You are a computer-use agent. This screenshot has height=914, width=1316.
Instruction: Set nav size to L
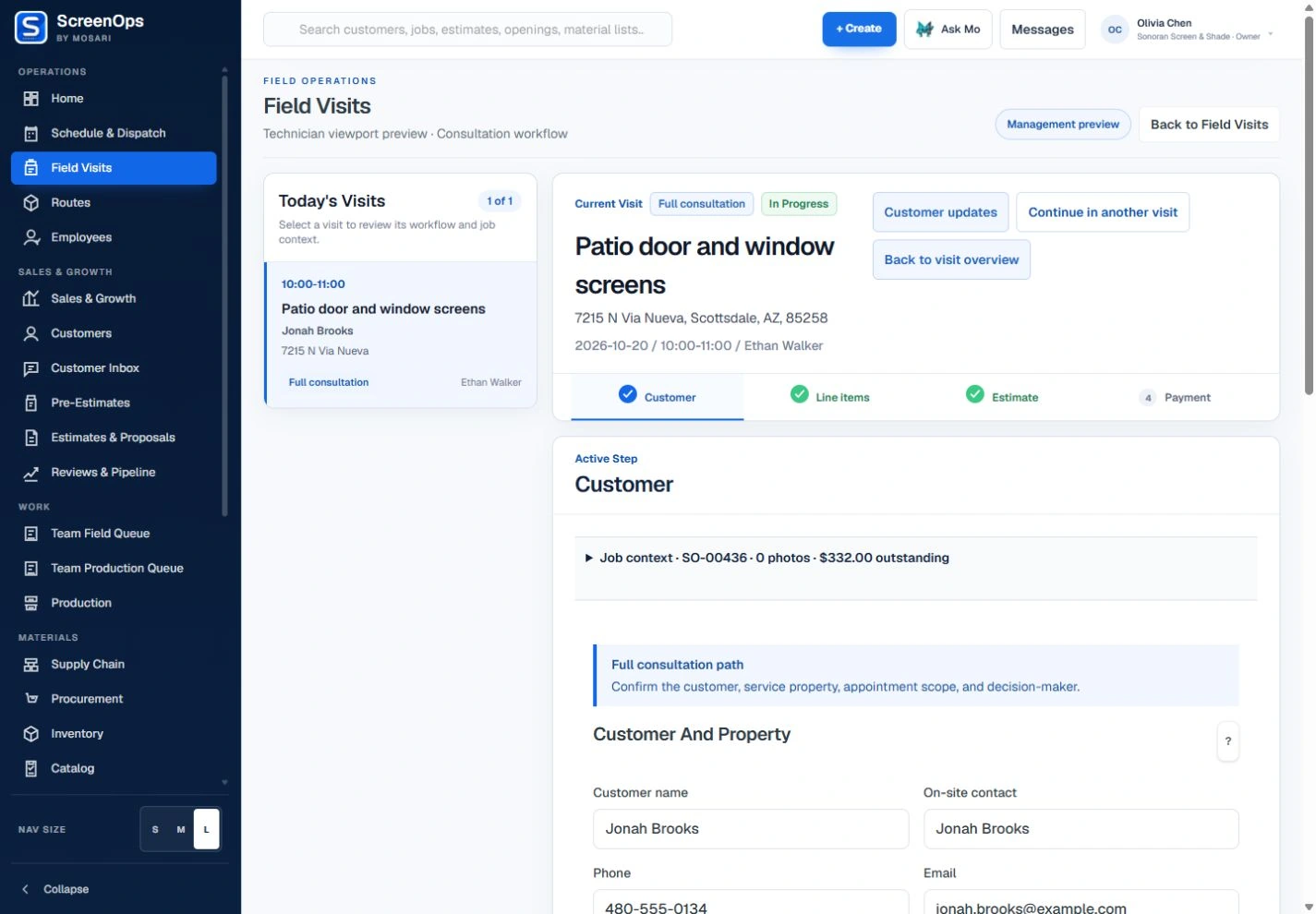[206, 829]
